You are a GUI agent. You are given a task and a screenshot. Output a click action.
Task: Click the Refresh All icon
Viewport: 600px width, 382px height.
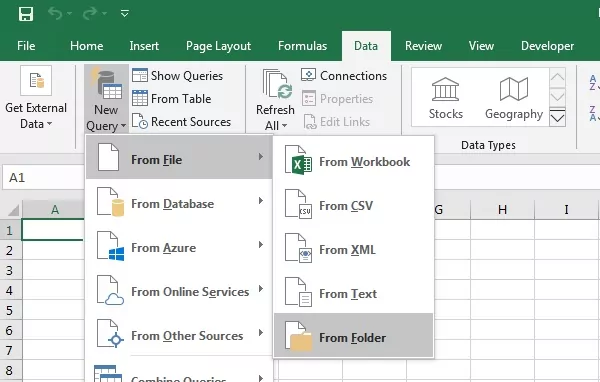pos(277,84)
